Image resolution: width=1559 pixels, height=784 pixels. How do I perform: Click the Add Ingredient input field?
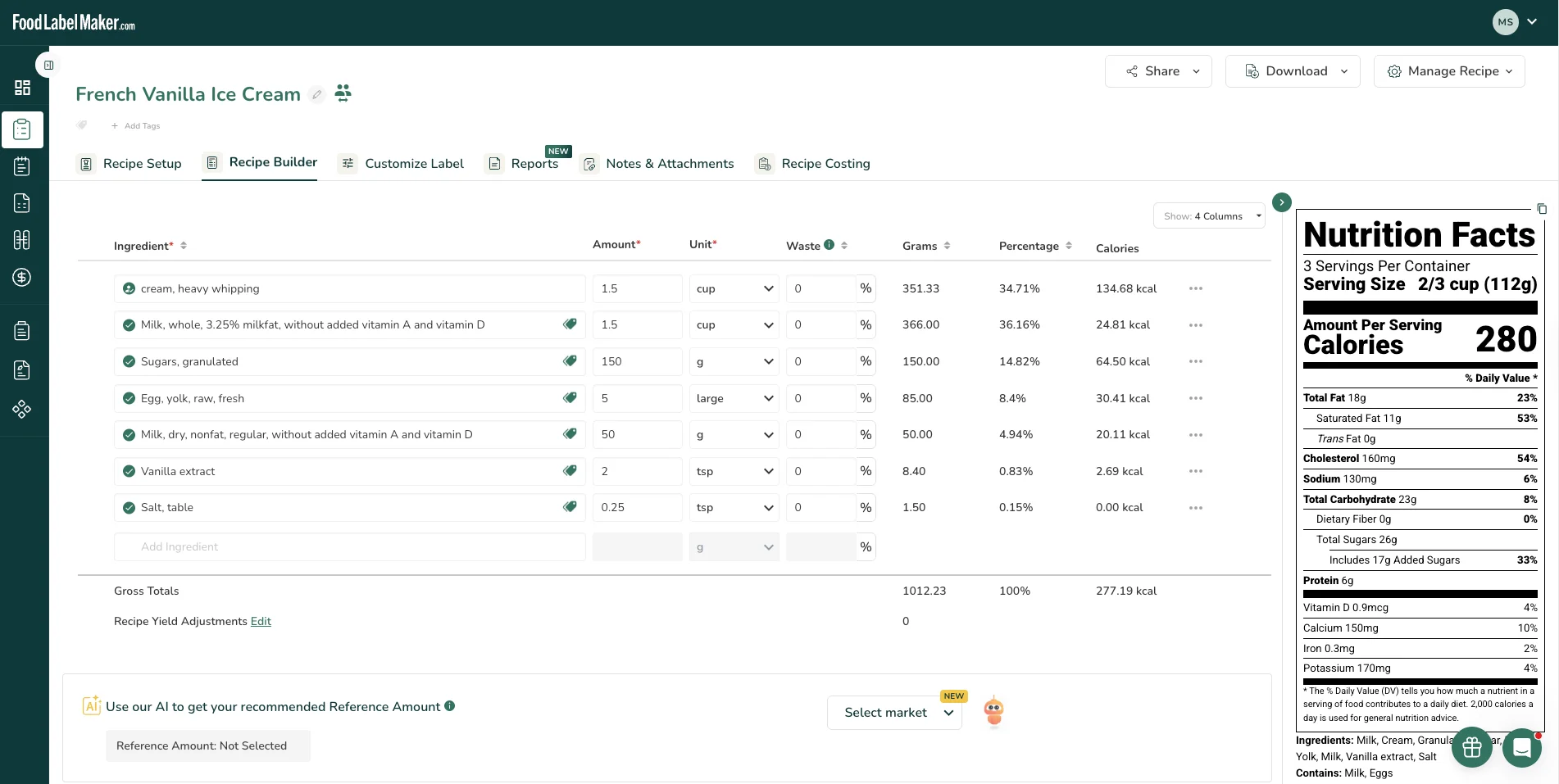(350, 547)
